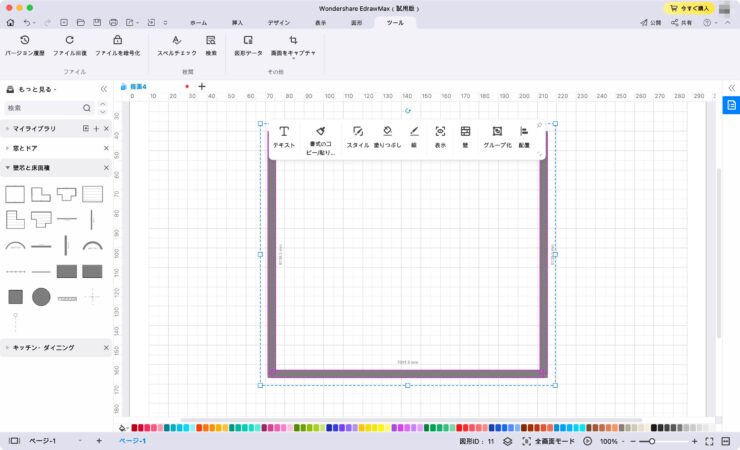Screen dimensions: 740x450
Task: Click 画面をキャプチャ screen capture tool
Action: [x=293, y=45]
